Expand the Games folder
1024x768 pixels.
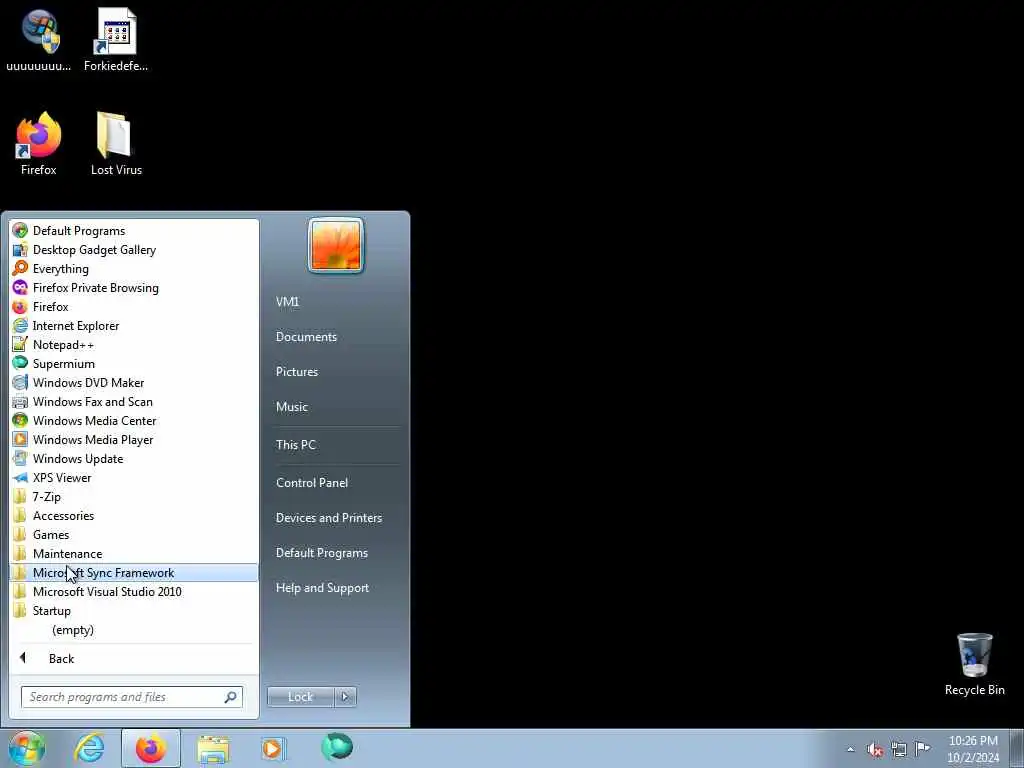point(134,534)
